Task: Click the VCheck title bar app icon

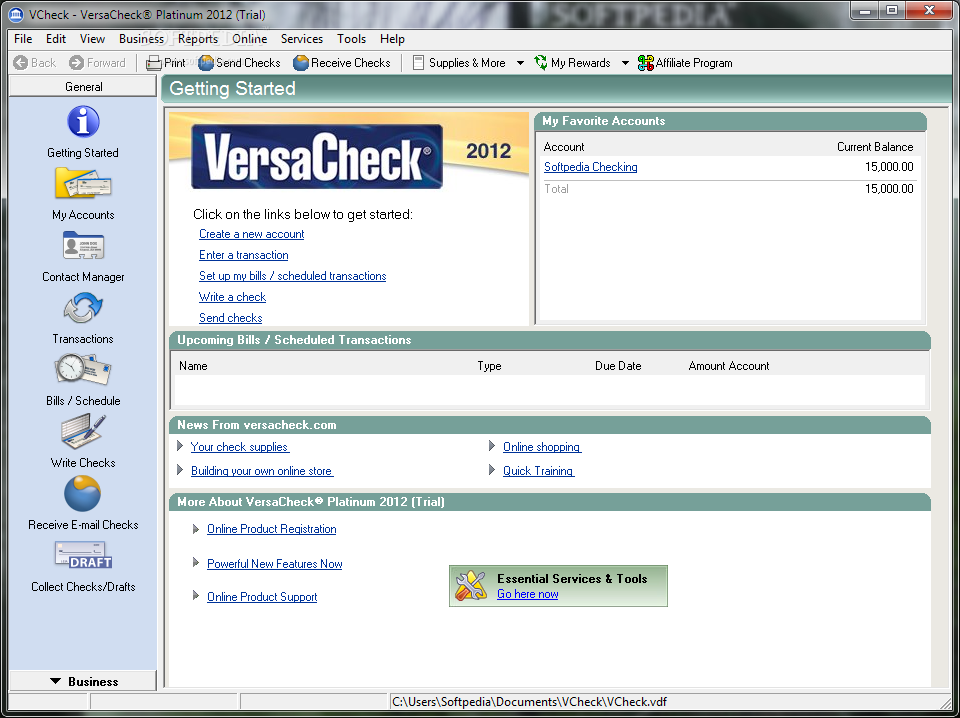Action: pos(16,14)
